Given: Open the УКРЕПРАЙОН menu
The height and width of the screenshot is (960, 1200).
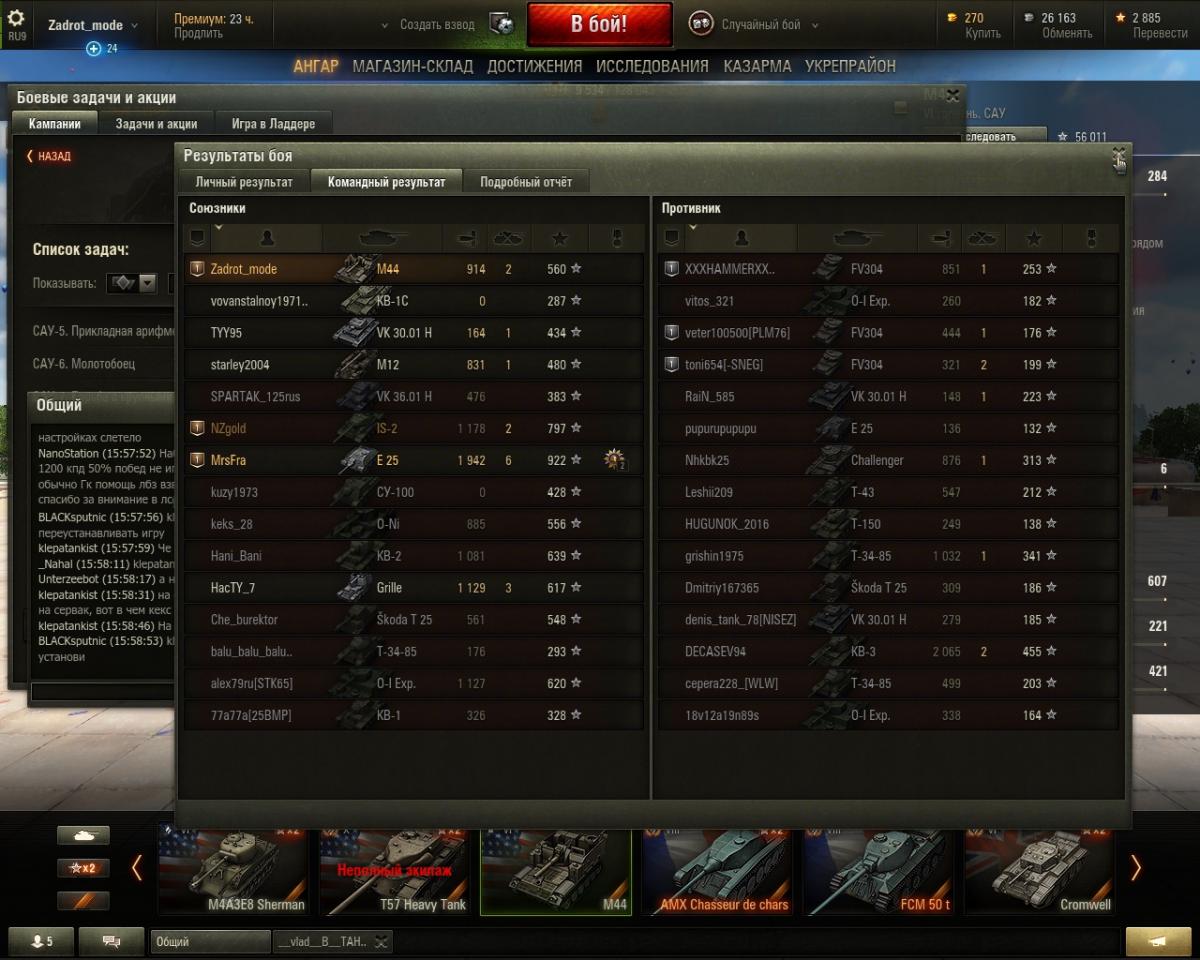Looking at the screenshot, I should 850,66.
